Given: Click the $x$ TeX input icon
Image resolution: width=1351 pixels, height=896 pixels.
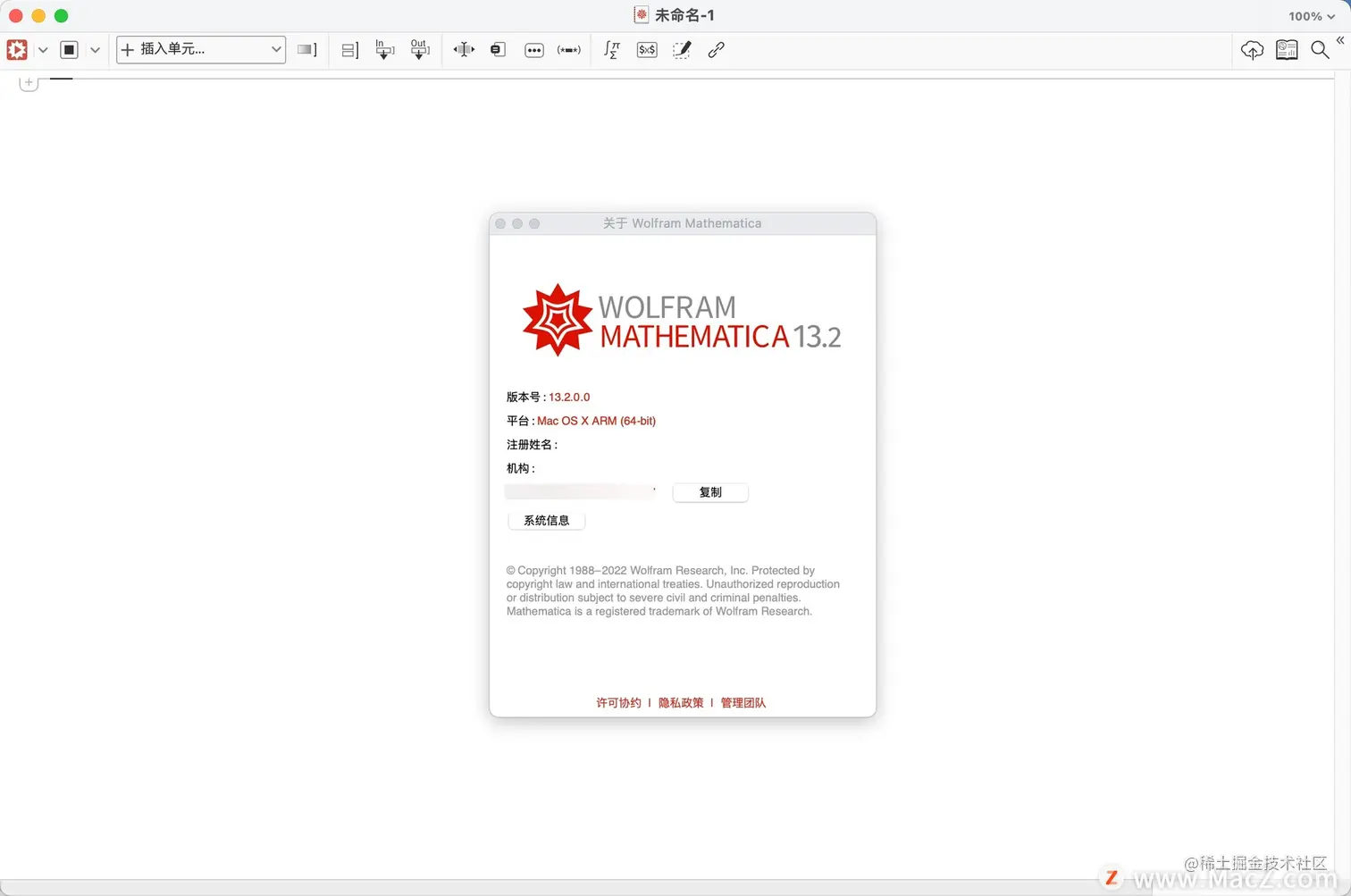Looking at the screenshot, I should click(647, 50).
